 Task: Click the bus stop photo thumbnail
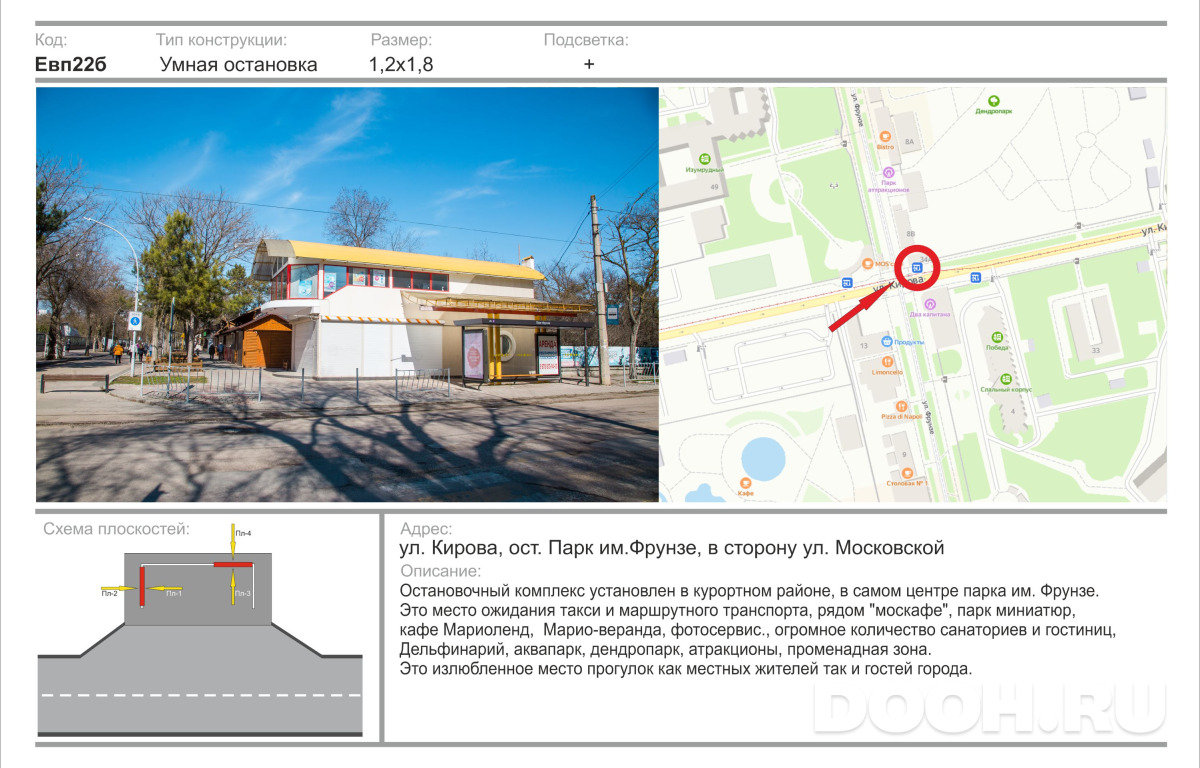pos(347,294)
